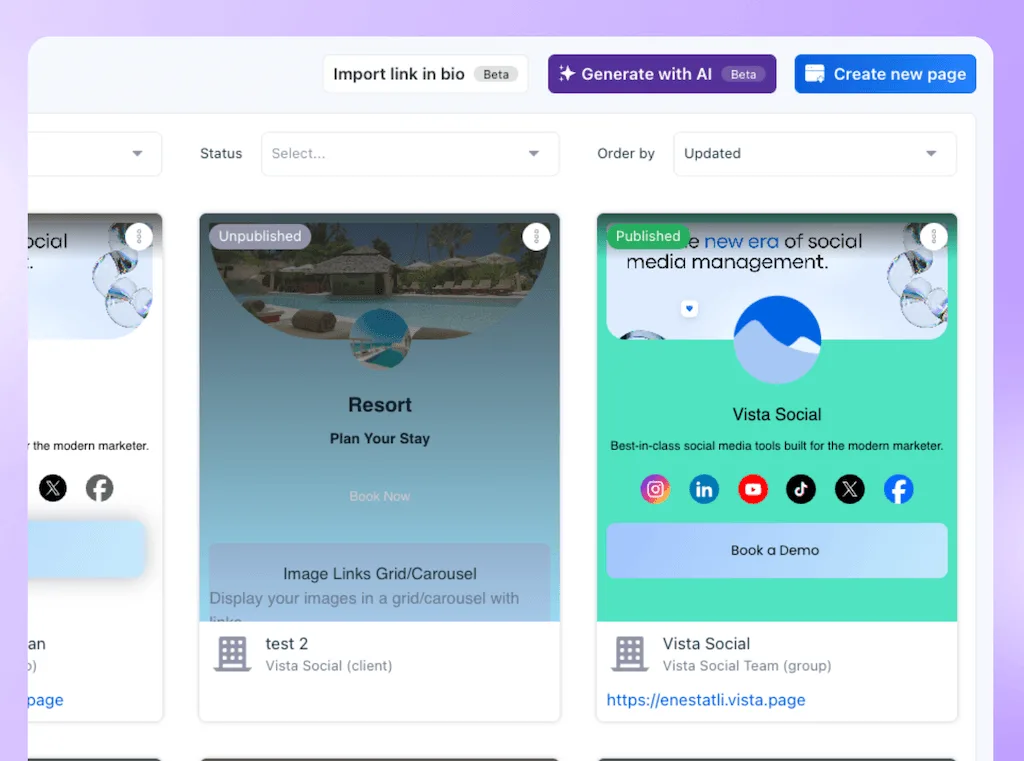Open three-dot menu on the leftmost partial card
The image size is (1024, 761).
[139, 236]
